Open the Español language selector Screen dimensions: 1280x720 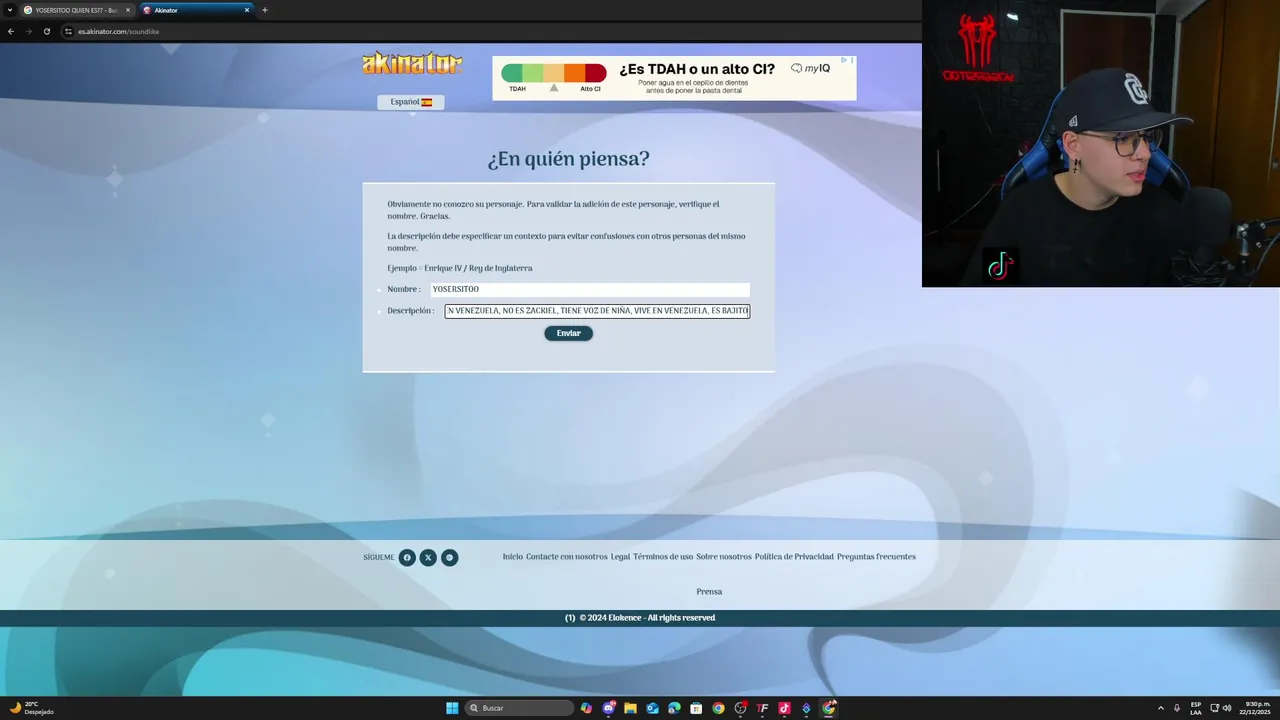(411, 102)
